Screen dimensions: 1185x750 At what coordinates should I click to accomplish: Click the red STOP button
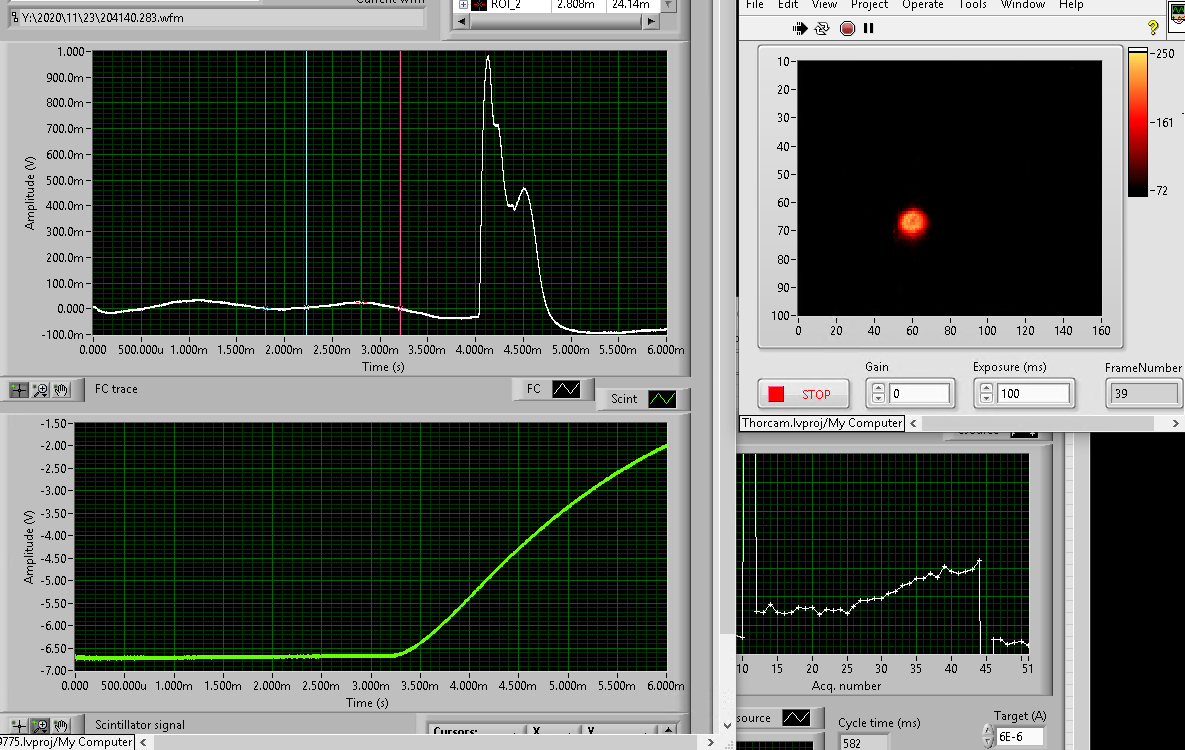tap(804, 394)
